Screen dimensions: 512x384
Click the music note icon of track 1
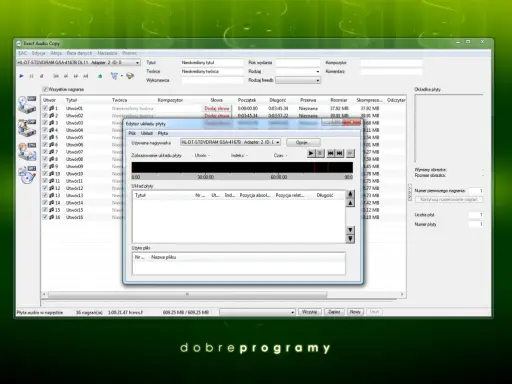pyautogui.click(x=52, y=108)
